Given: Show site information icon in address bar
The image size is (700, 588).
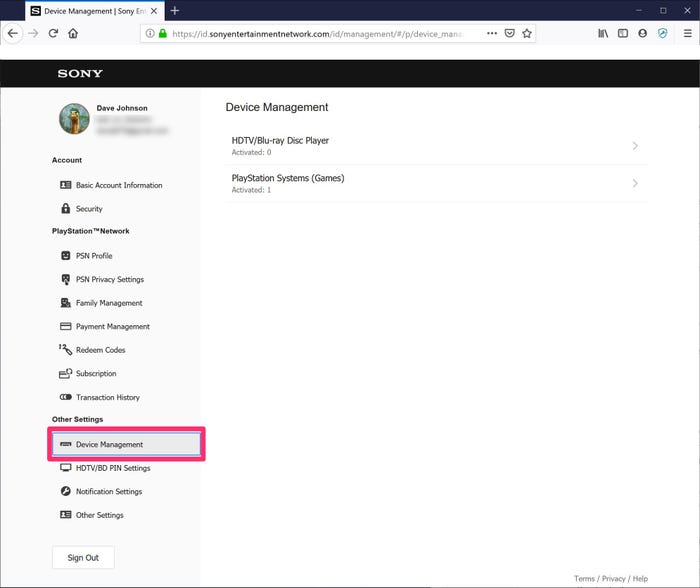Looking at the screenshot, I should (150, 33).
